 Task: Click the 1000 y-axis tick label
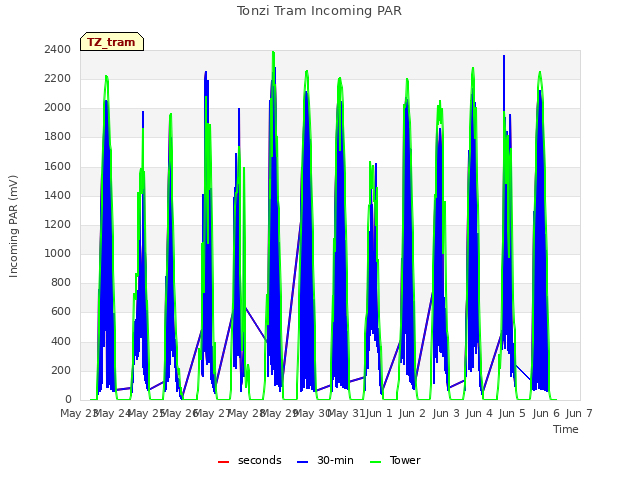point(58,253)
